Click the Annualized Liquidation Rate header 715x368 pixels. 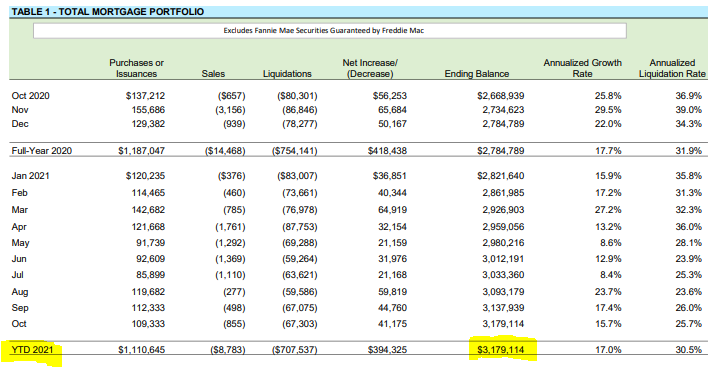[x=672, y=68]
